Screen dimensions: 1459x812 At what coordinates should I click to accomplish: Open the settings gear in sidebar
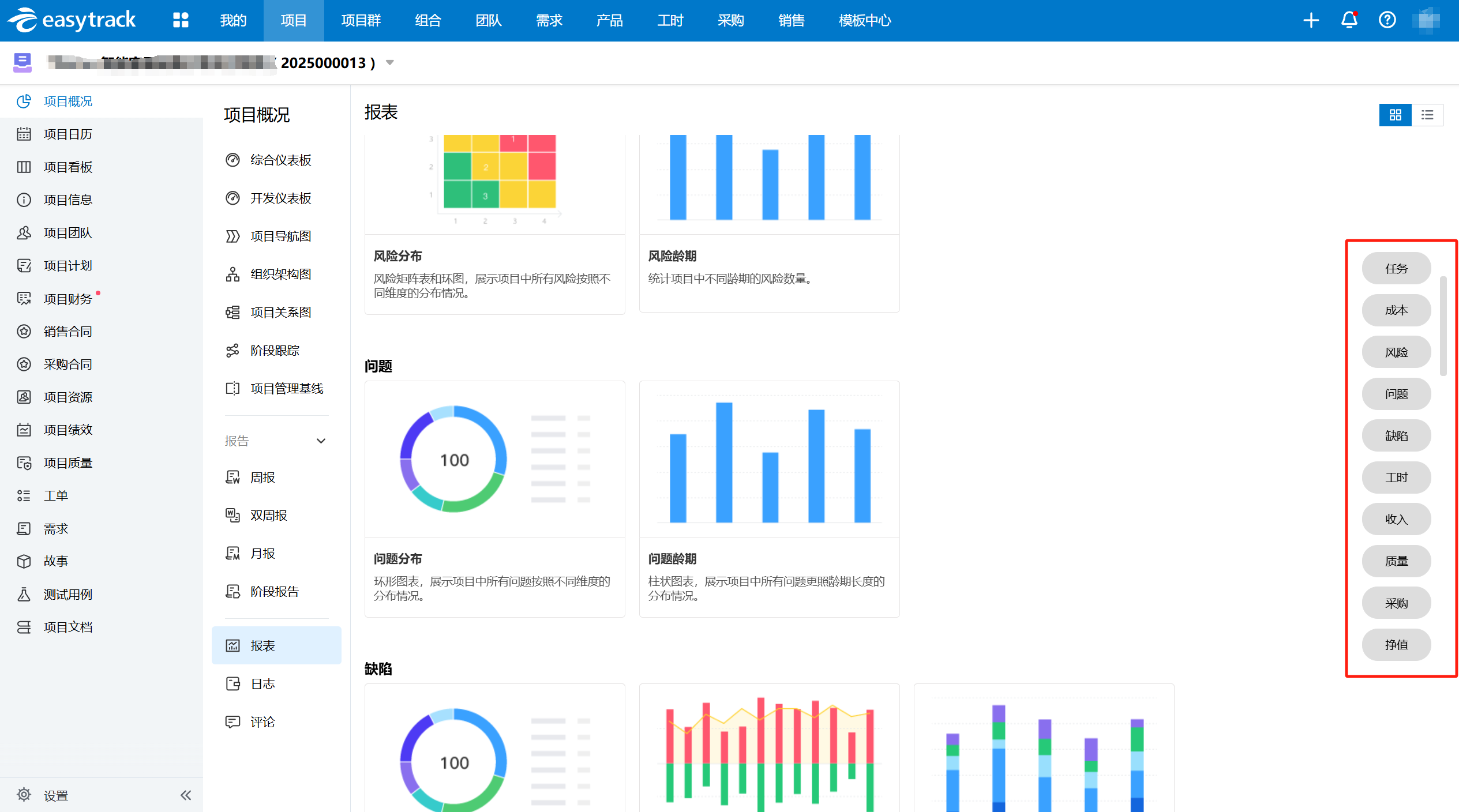[x=24, y=795]
